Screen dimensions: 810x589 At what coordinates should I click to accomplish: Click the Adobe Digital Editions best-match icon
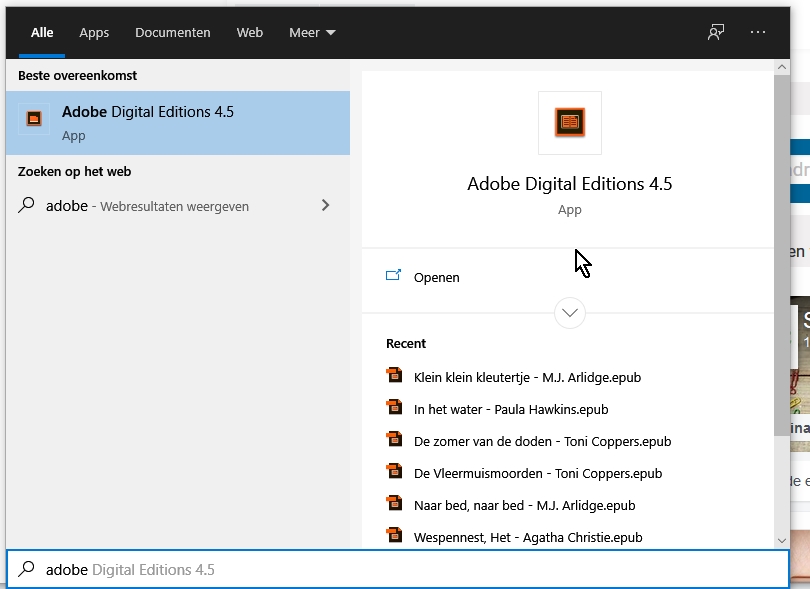(34, 119)
